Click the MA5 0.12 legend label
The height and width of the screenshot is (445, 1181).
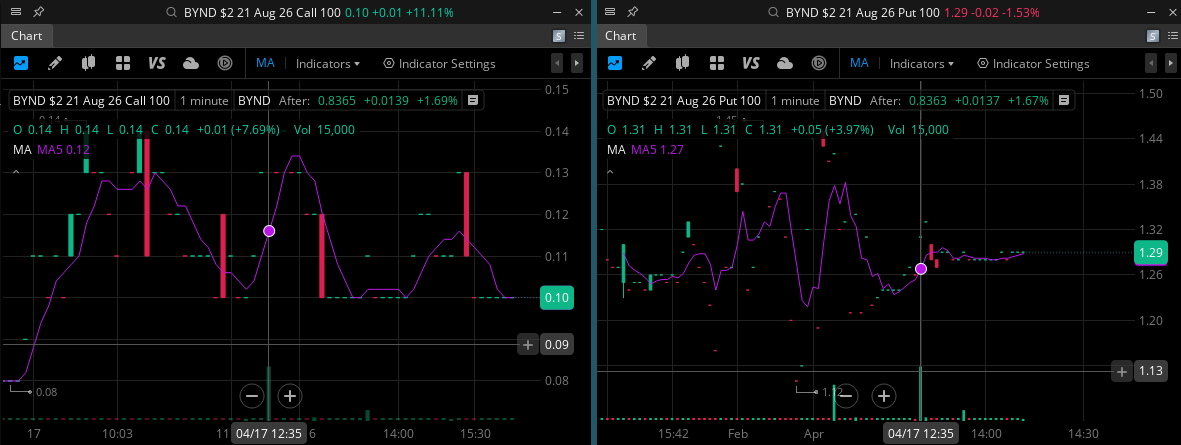(x=63, y=150)
